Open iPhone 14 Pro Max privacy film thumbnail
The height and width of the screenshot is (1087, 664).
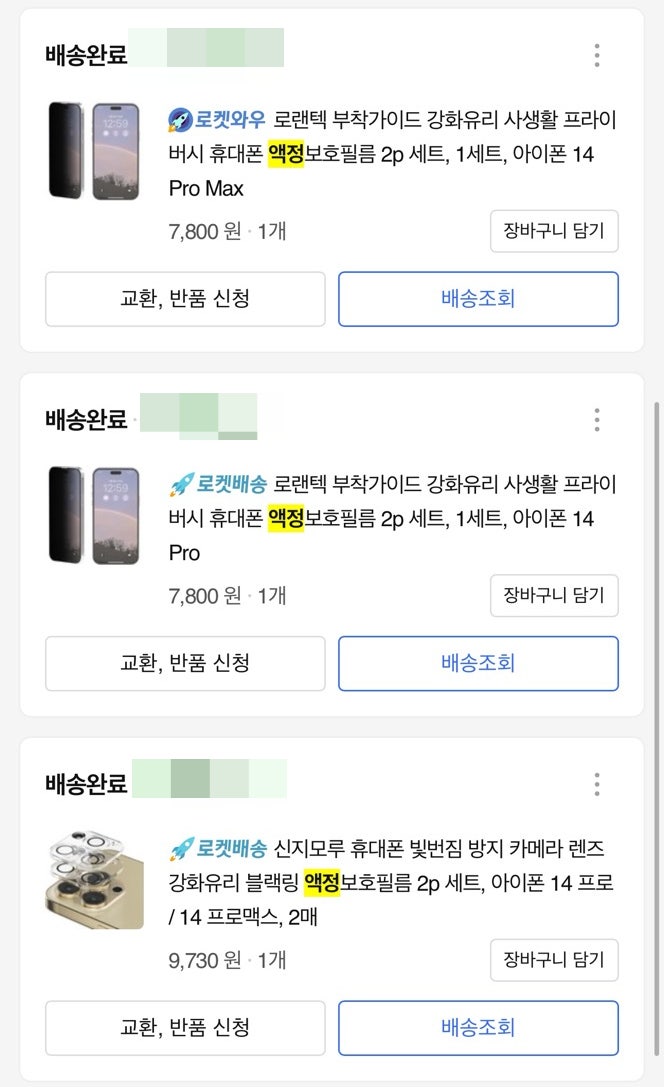pyautogui.click(x=95, y=151)
